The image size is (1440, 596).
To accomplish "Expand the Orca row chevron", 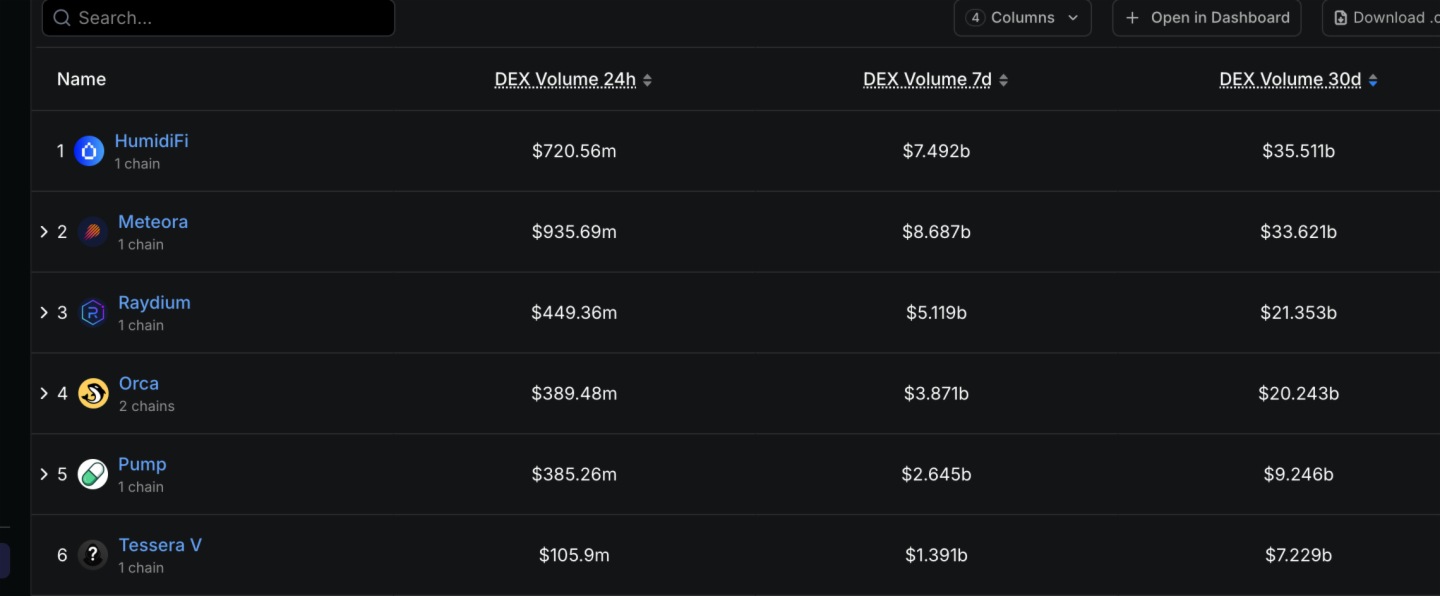I will point(44,394).
